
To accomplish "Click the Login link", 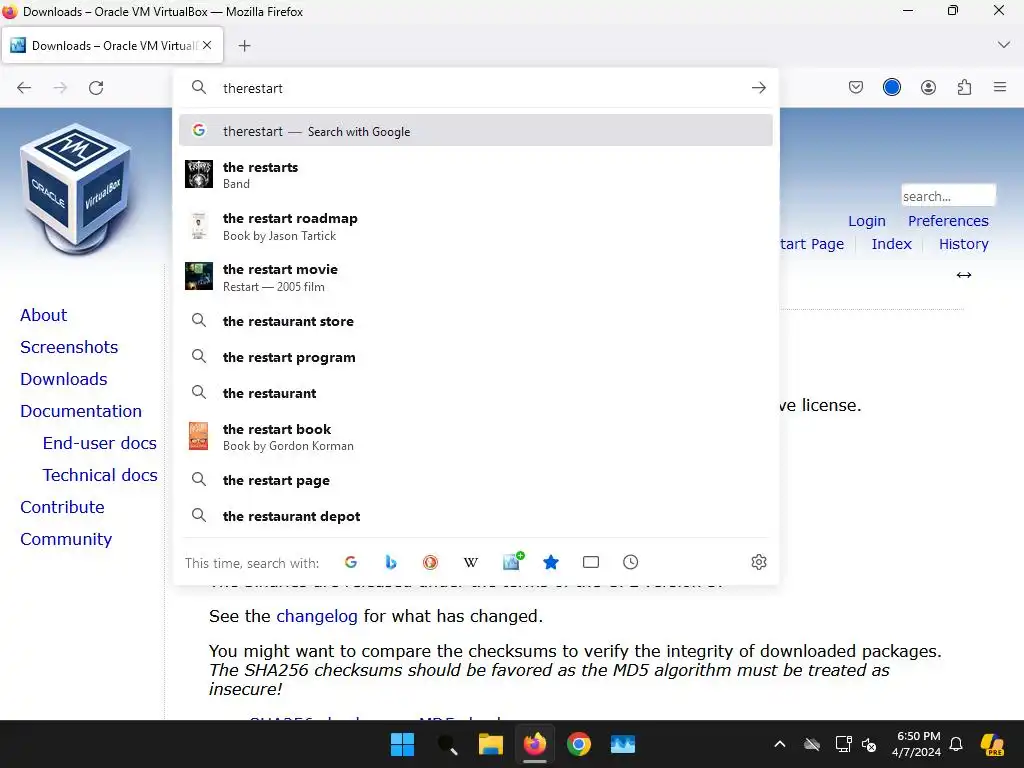I will tap(867, 221).
